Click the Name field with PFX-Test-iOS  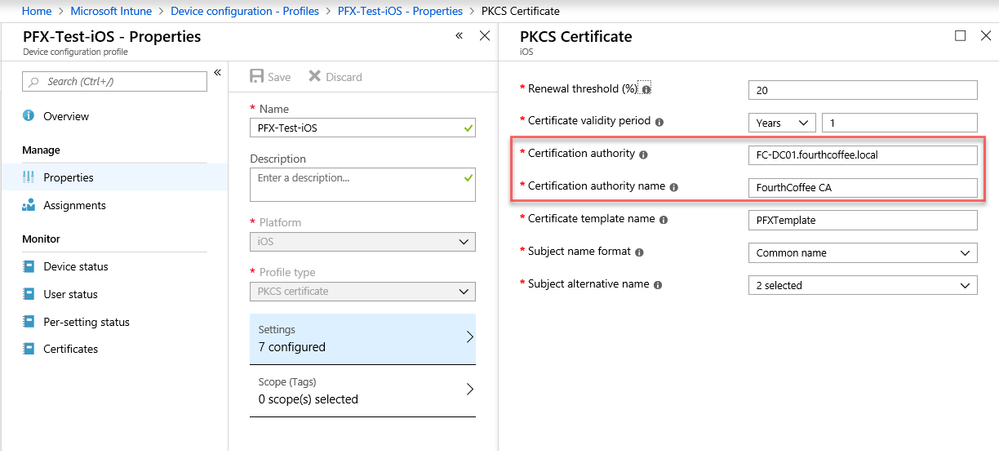pos(363,128)
